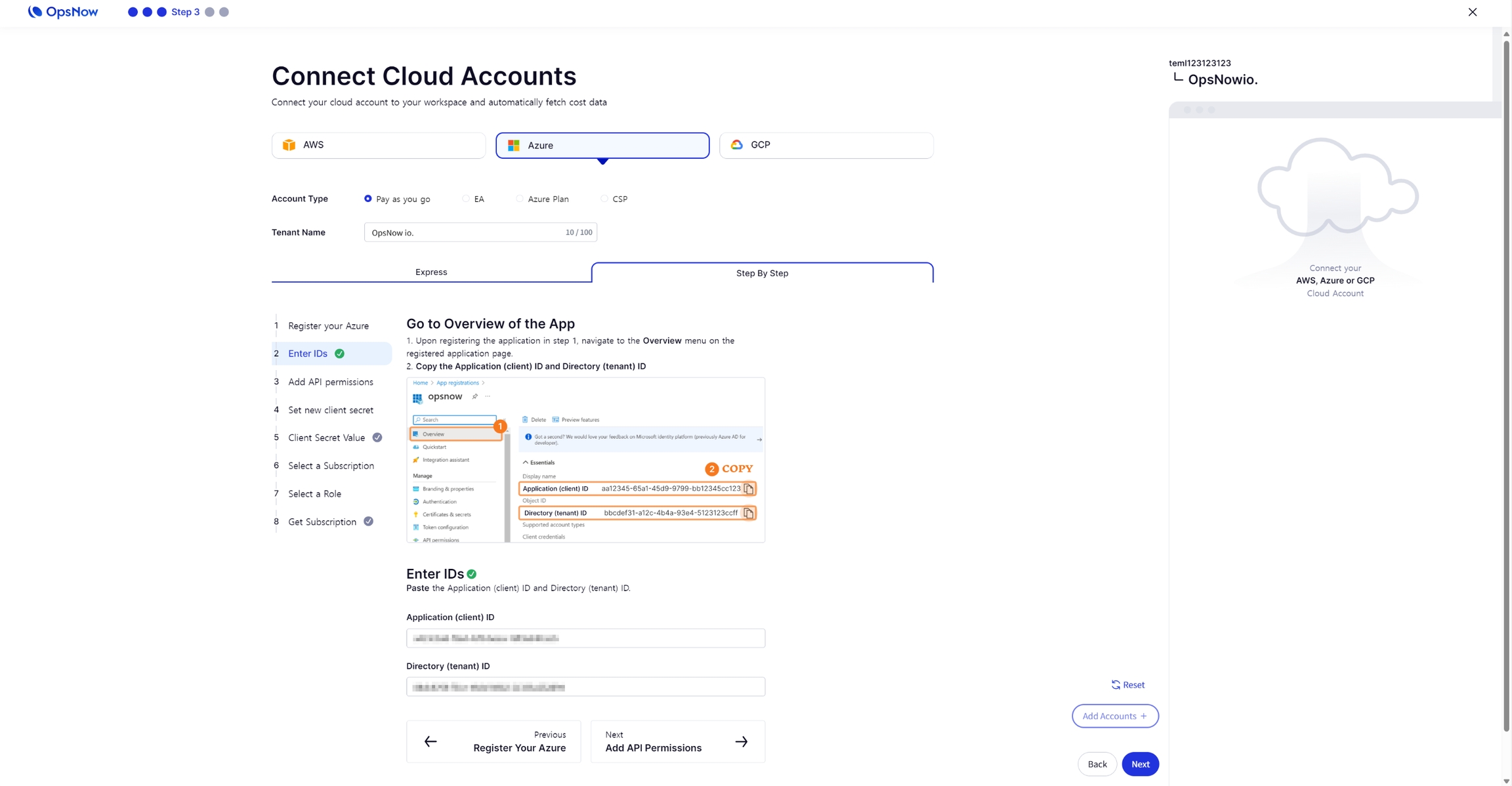This screenshot has width=1512, height=786.
Task: Select the EA account type radio
Action: coord(466,199)
